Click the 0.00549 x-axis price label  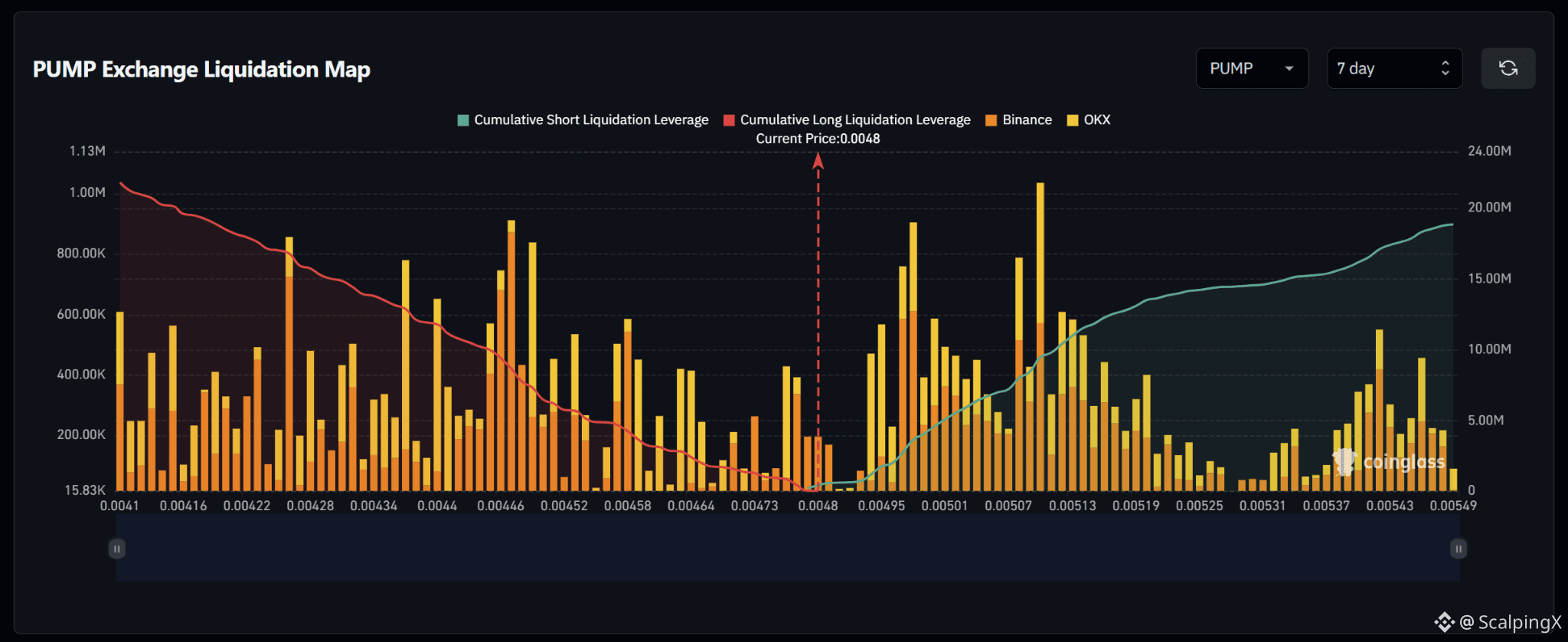[1453, 506]
